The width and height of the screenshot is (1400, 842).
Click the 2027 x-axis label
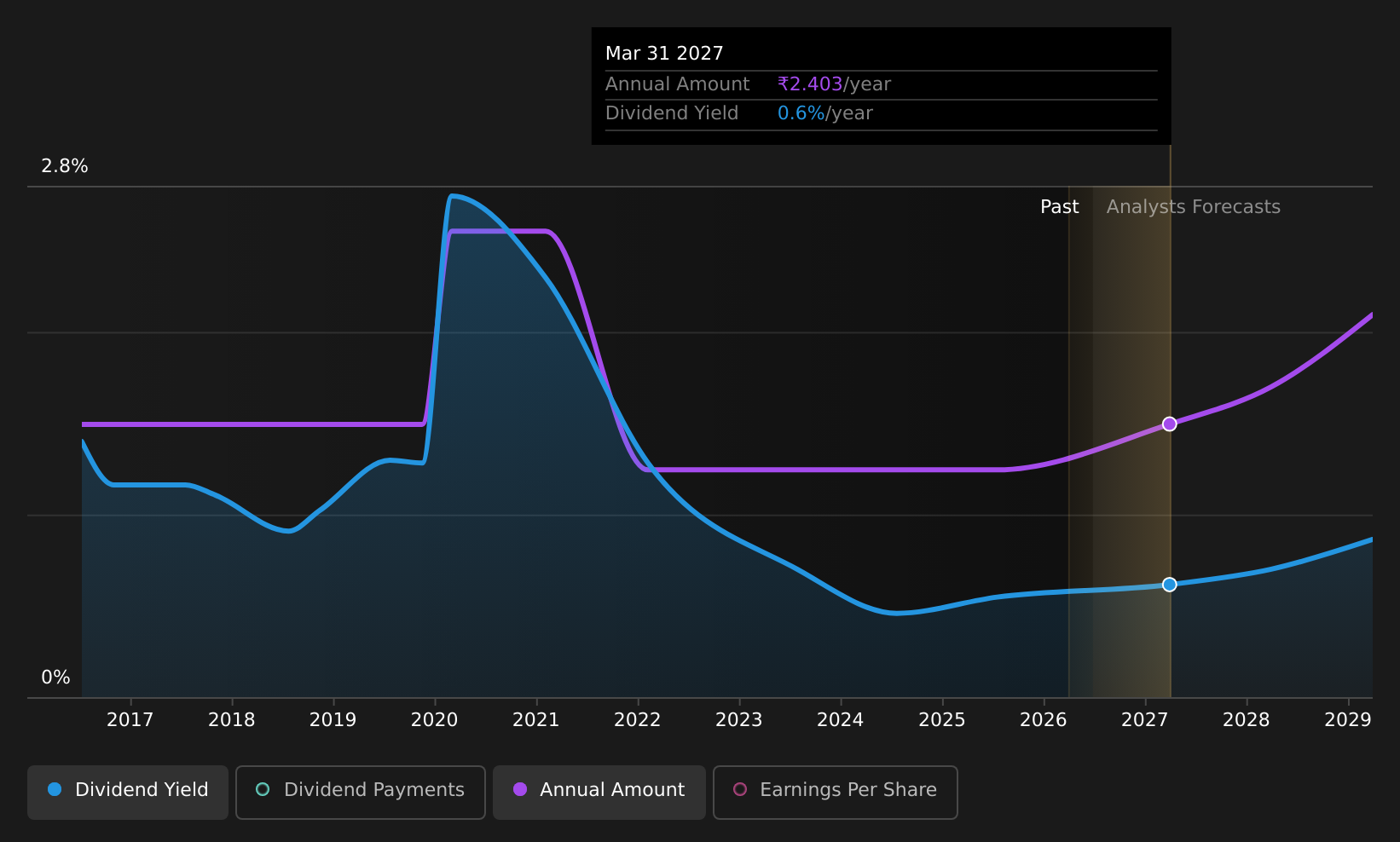click(1145, 720)
